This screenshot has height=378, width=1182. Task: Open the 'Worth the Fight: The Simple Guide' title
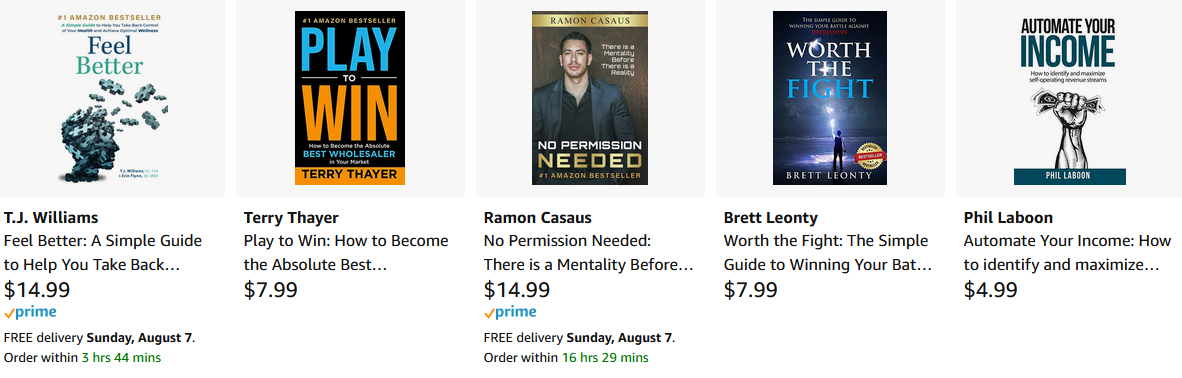(828, 254)
